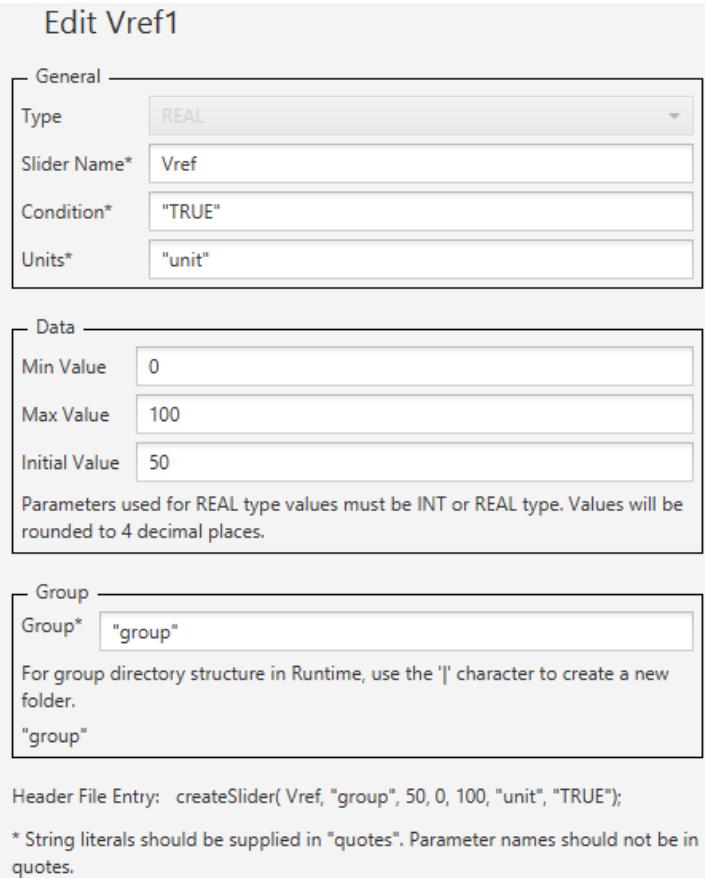Click into the Min Value field
This screenshot has width=705, height=878.
[413, 365]
